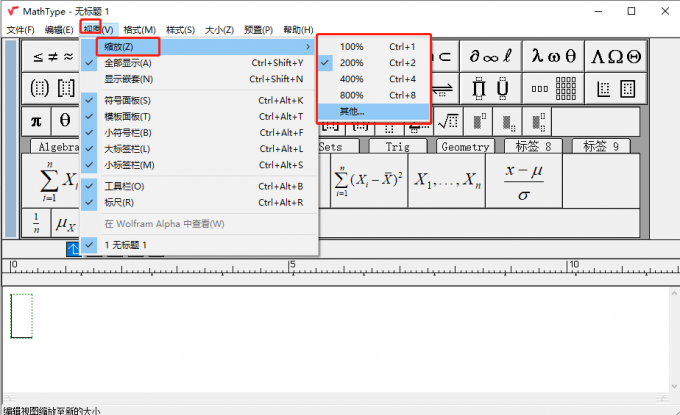Open the 帮助(H) menu
680x415 pixels.
click(298, 29)
